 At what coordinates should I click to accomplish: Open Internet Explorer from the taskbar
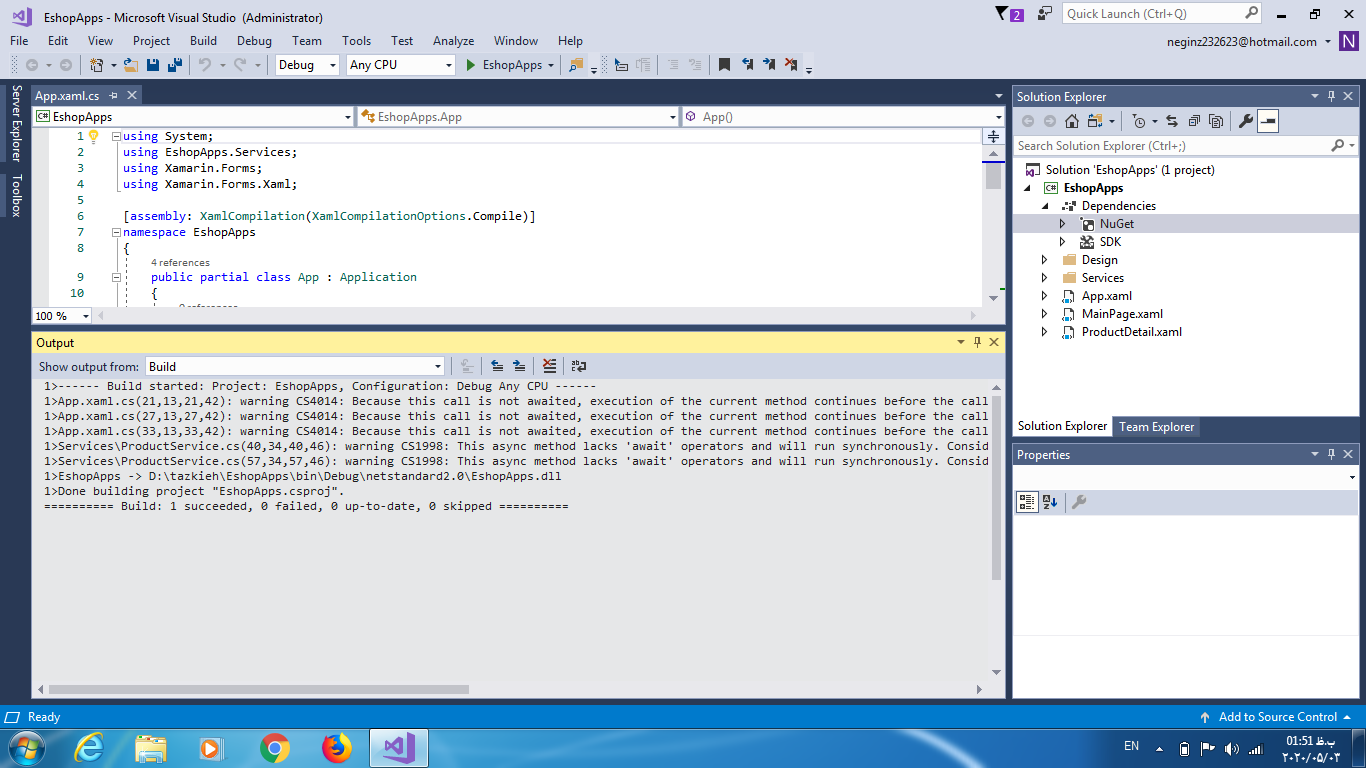coord(88,747)
